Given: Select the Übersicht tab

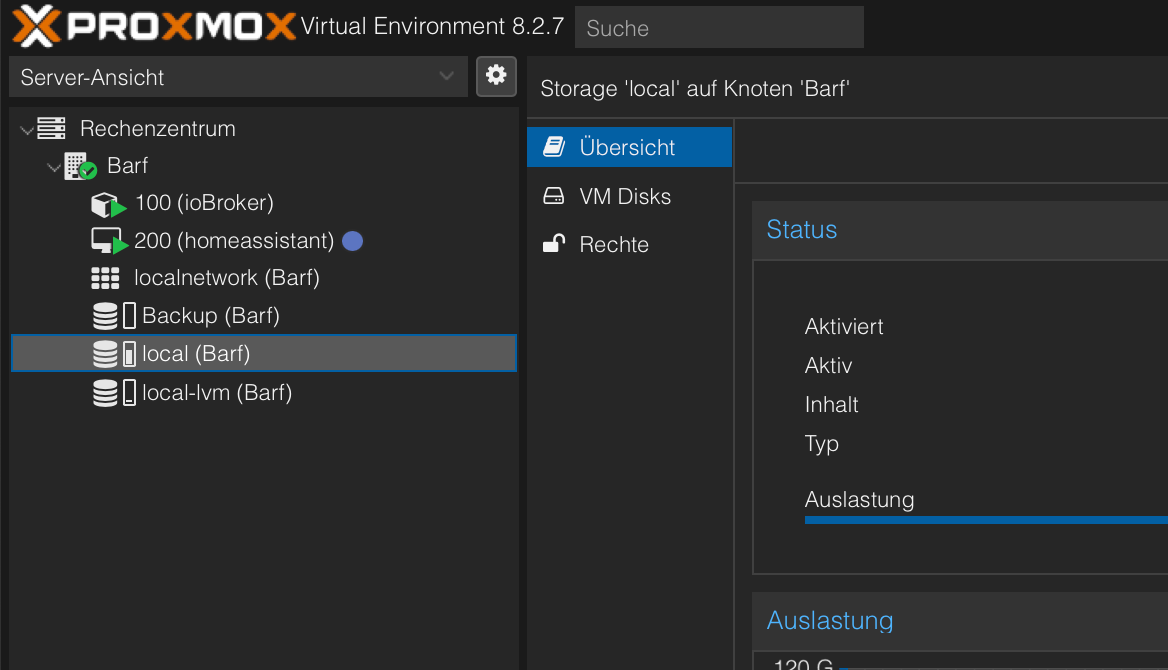Looking at the screenshot, I should coord(627,148).
